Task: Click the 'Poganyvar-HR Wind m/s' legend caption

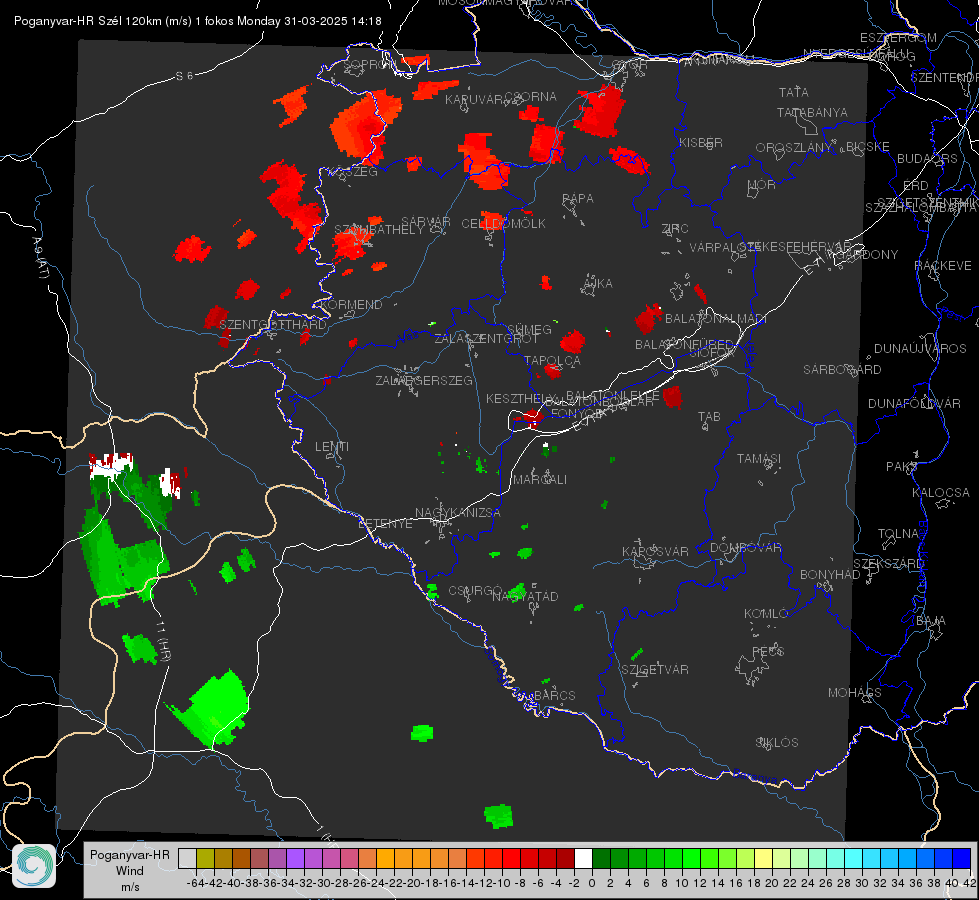Action: tap(130, 870)
